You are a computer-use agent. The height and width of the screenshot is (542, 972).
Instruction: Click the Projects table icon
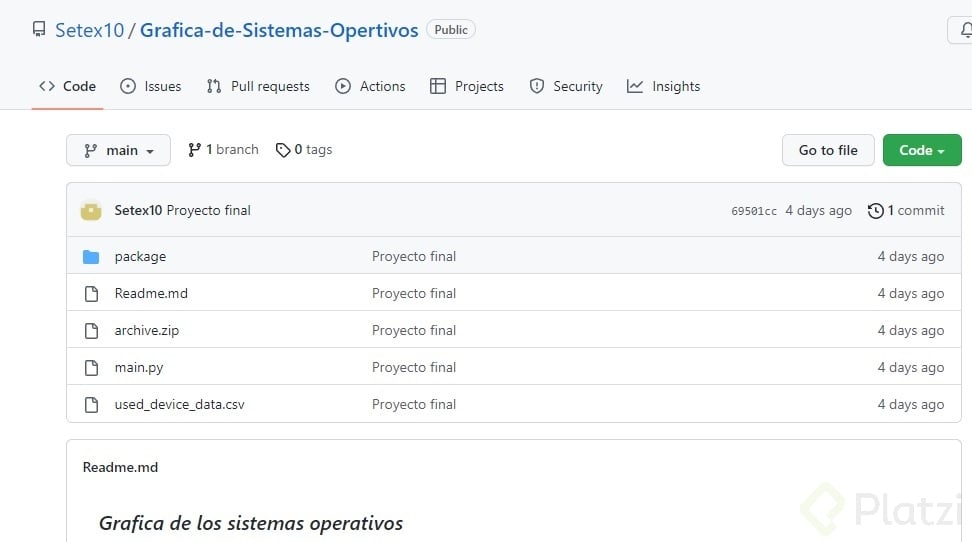click(438, 86)
